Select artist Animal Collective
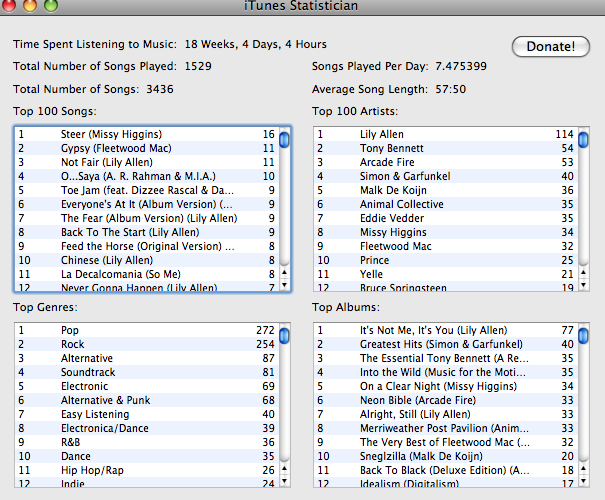 [x=446, y=204]
